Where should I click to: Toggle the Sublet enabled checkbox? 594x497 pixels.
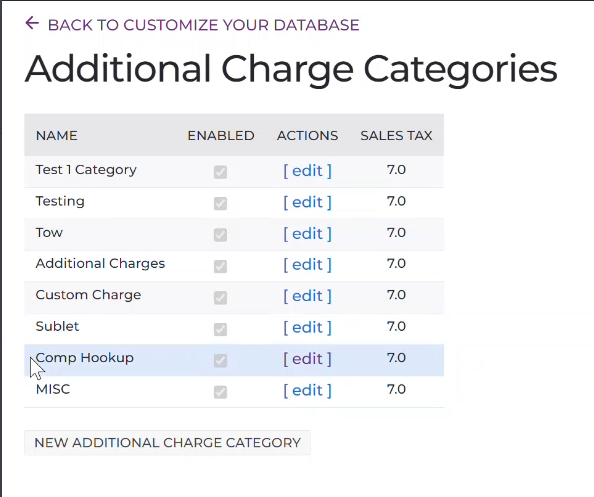(220, 329)
